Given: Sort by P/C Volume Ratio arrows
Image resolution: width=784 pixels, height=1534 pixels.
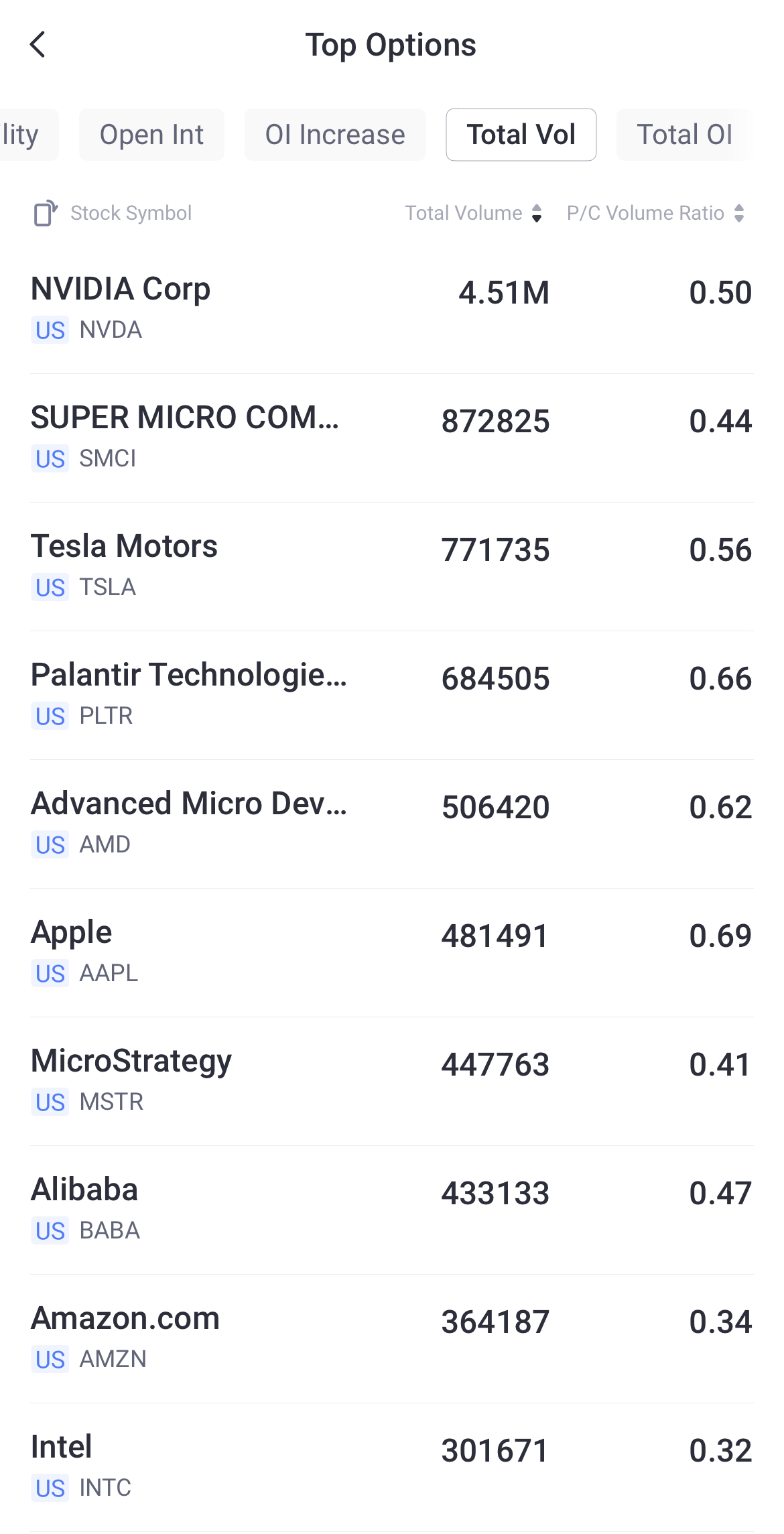Looking at the screenshot, I should tap(739, 213).
